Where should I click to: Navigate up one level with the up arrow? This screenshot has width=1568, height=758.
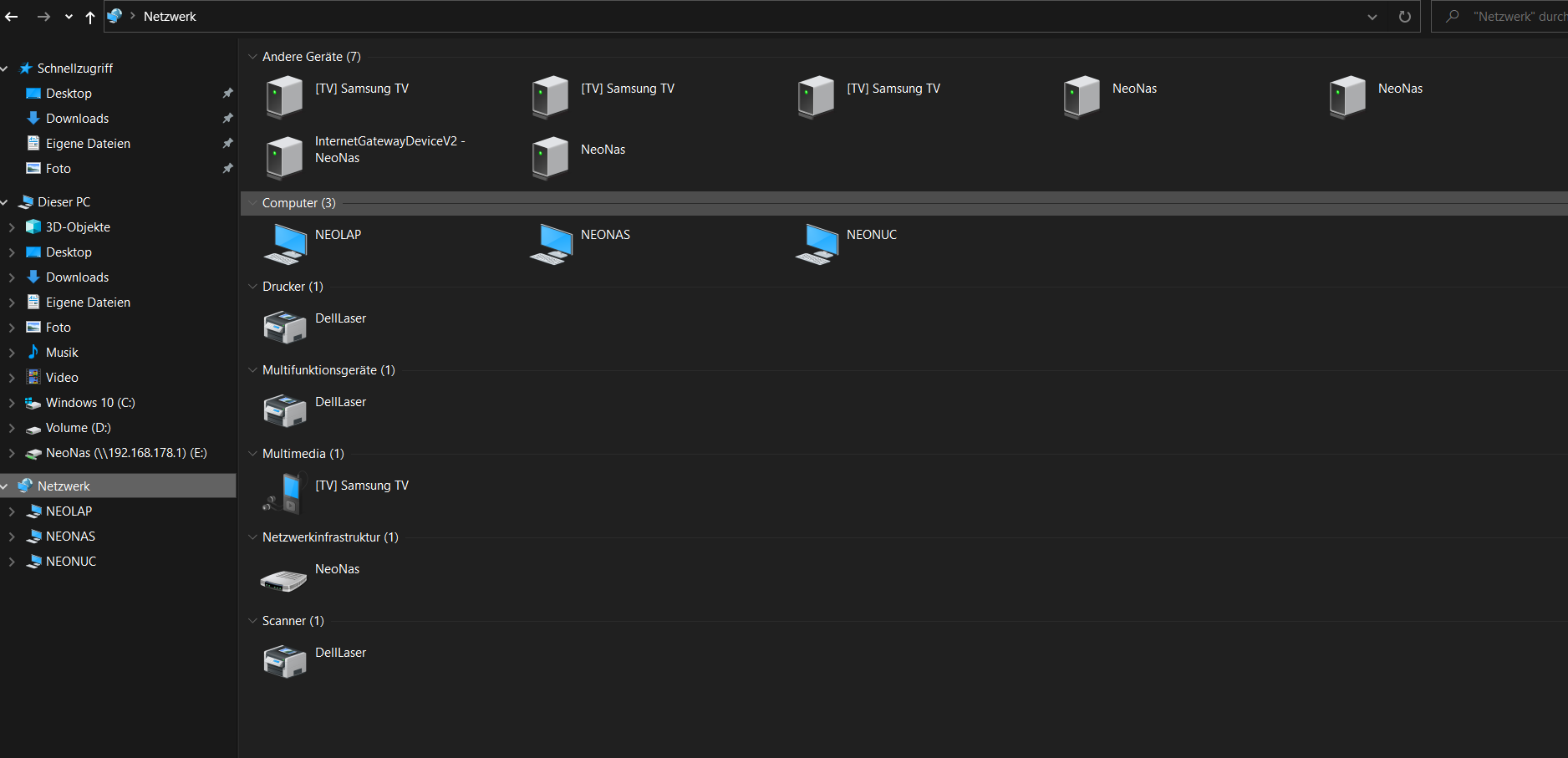click(90, 17)
